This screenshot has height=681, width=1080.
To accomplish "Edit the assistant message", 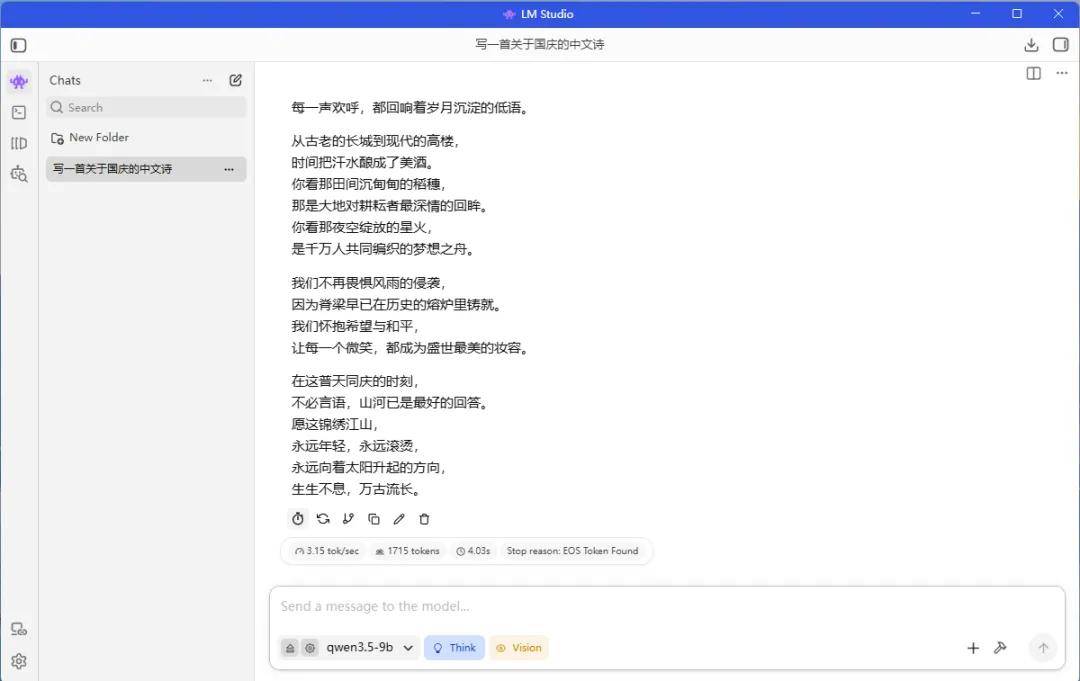I will [399, 519].
